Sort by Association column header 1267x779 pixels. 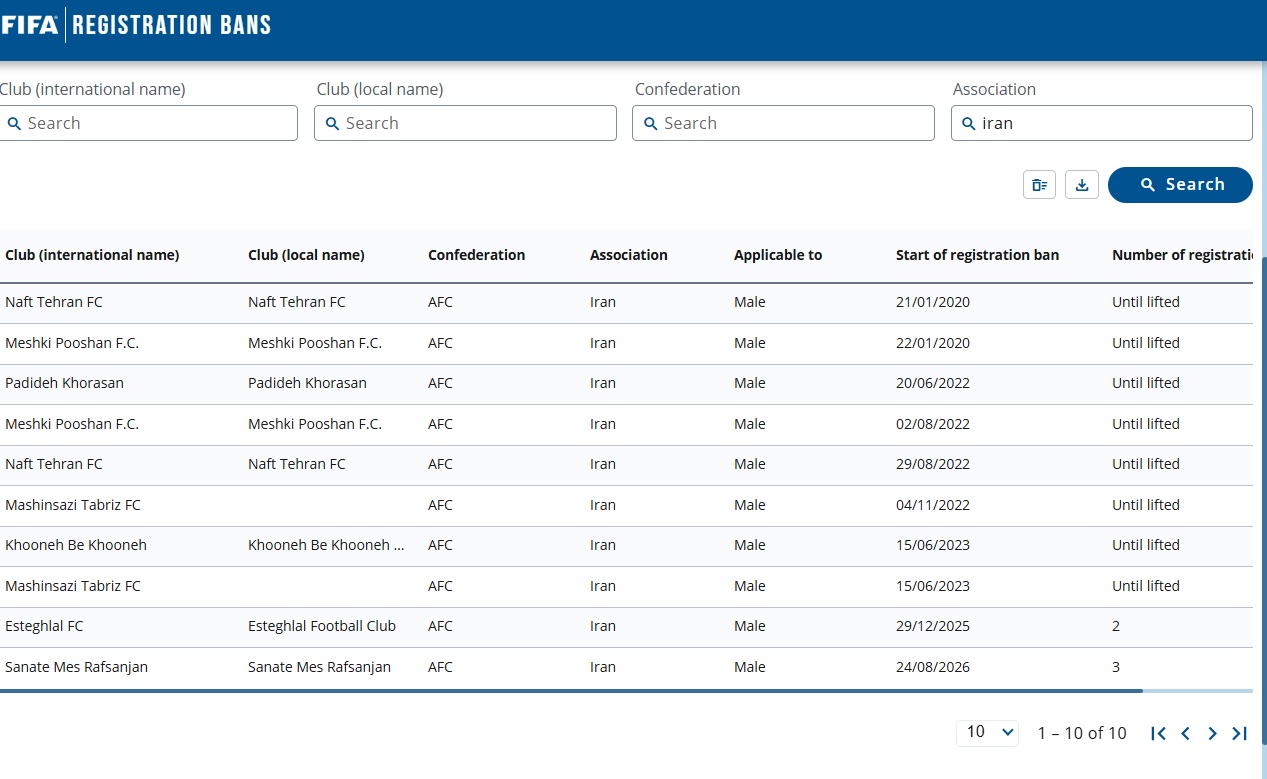pos(628,255)
